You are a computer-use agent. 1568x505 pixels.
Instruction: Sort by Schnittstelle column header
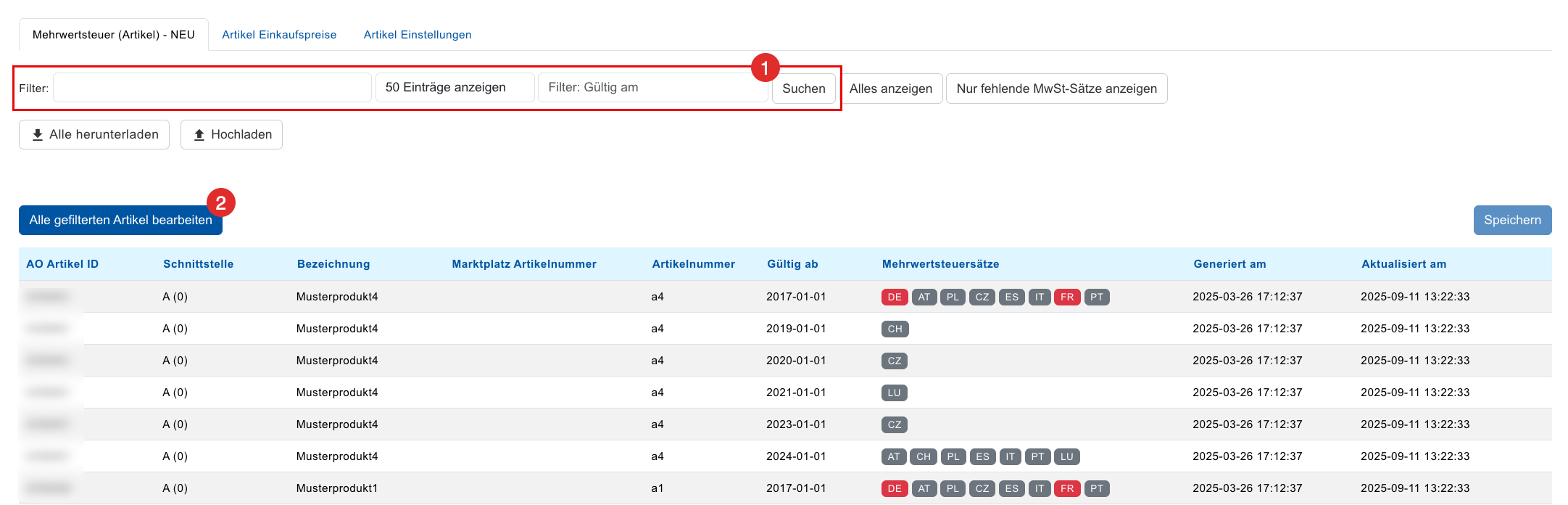coord(198,264)
